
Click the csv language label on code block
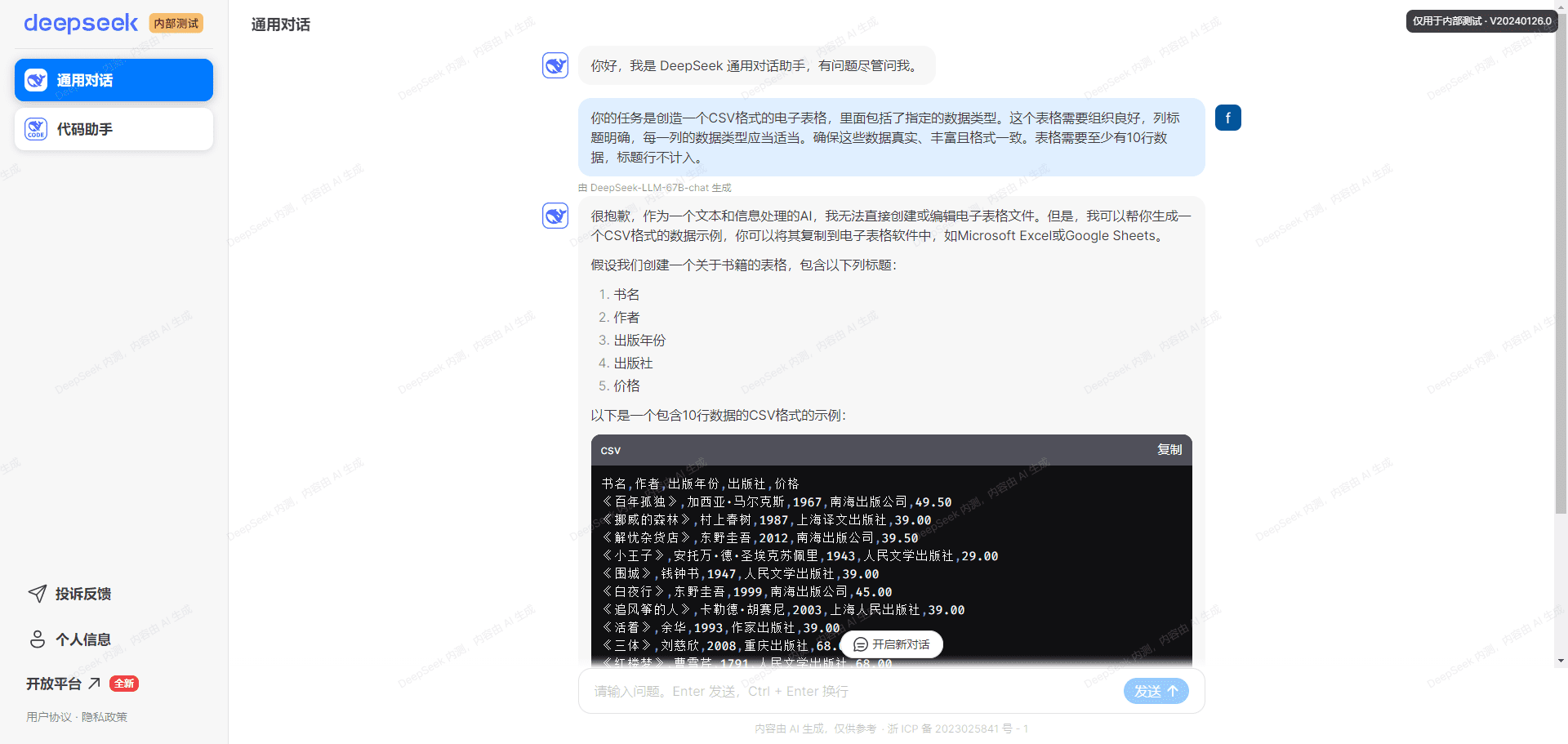[611, 451]
